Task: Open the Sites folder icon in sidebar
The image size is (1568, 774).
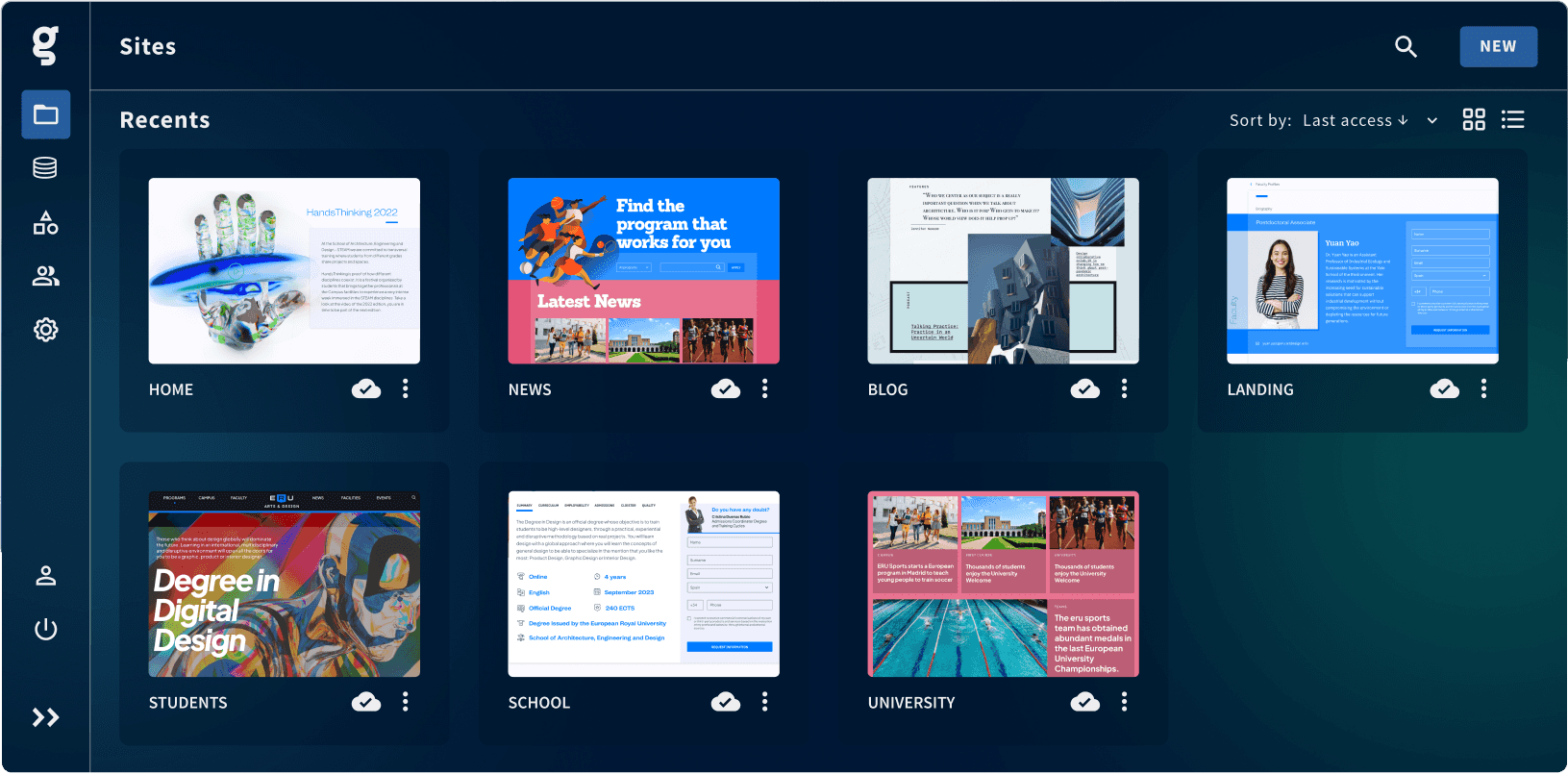Action: click(x=46, y=114)
